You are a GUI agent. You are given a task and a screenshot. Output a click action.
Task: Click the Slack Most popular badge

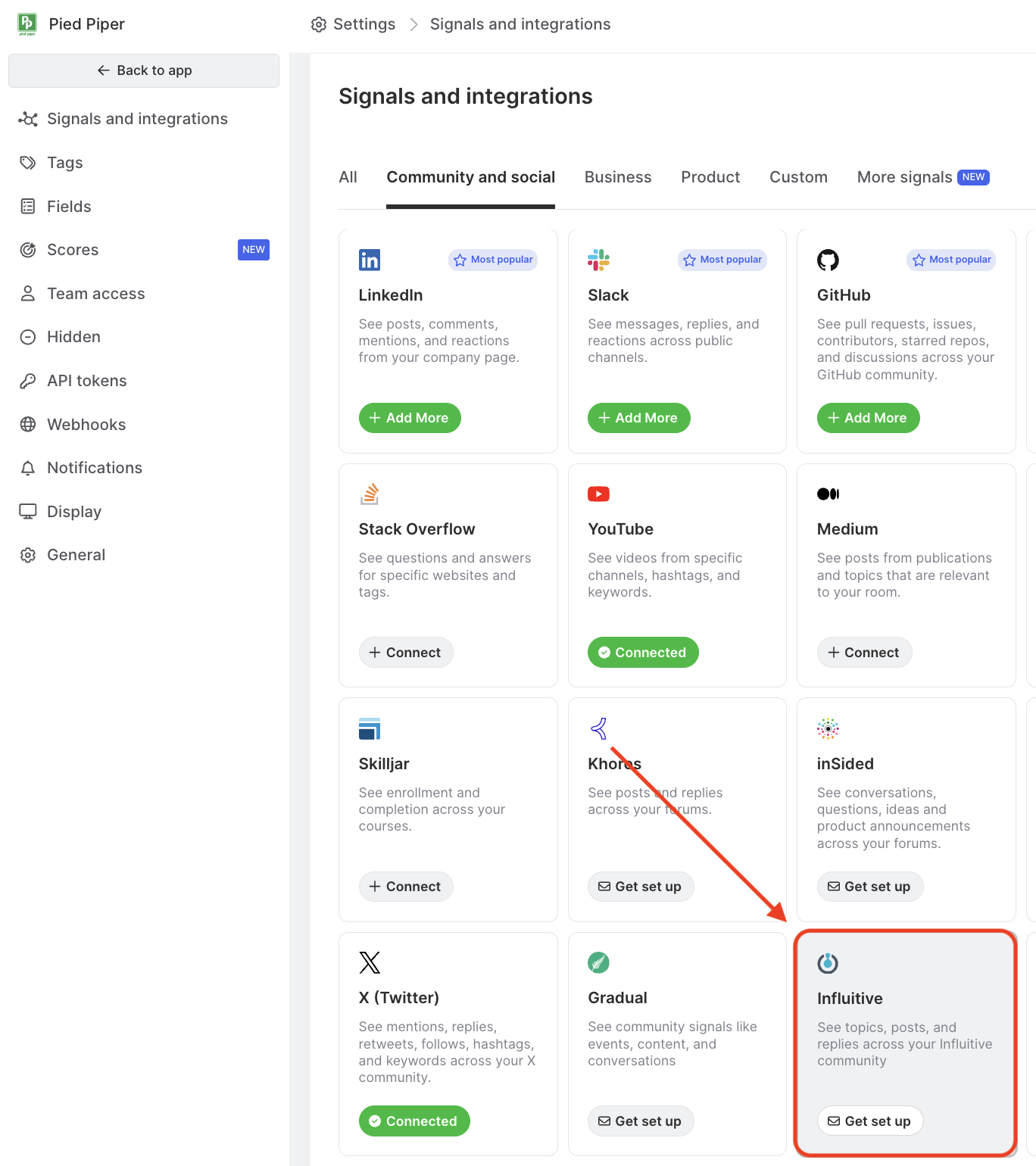click(722, 260)
